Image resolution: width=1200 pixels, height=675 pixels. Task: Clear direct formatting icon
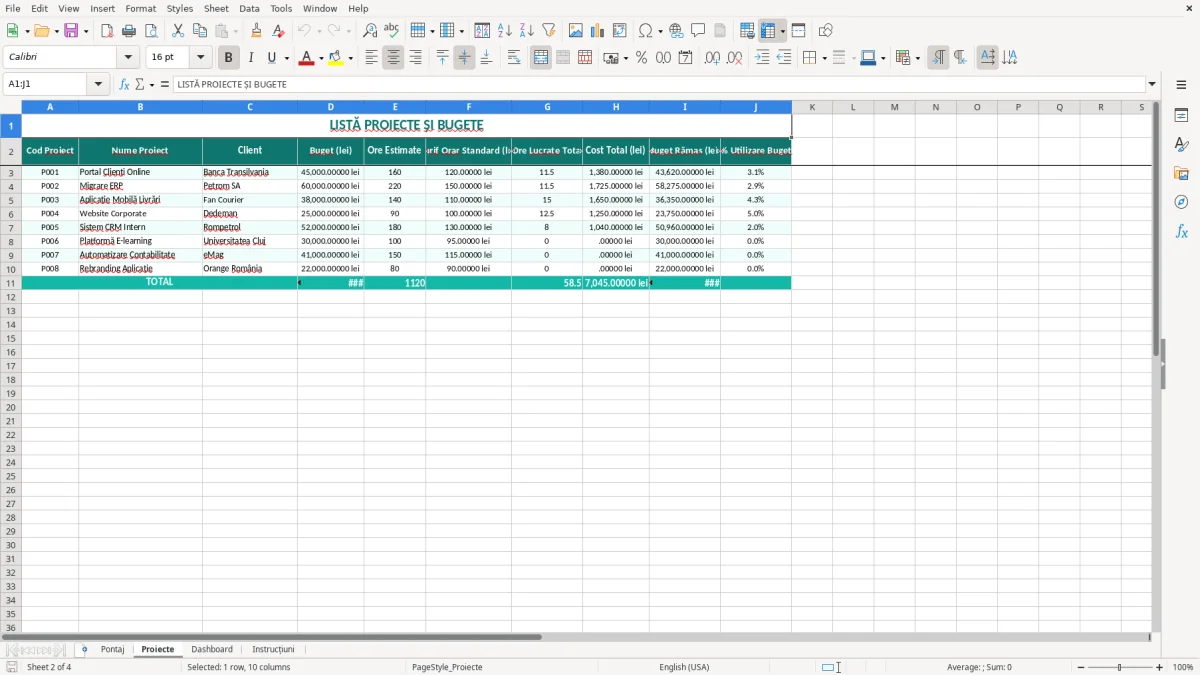279,31
